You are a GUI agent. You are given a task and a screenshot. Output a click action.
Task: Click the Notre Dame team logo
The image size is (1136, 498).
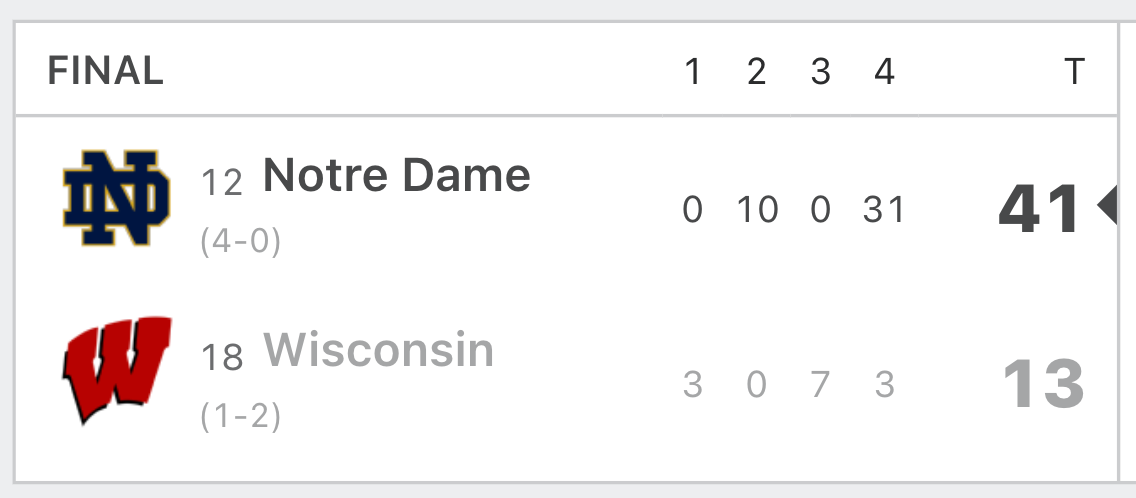coord(117,198)
